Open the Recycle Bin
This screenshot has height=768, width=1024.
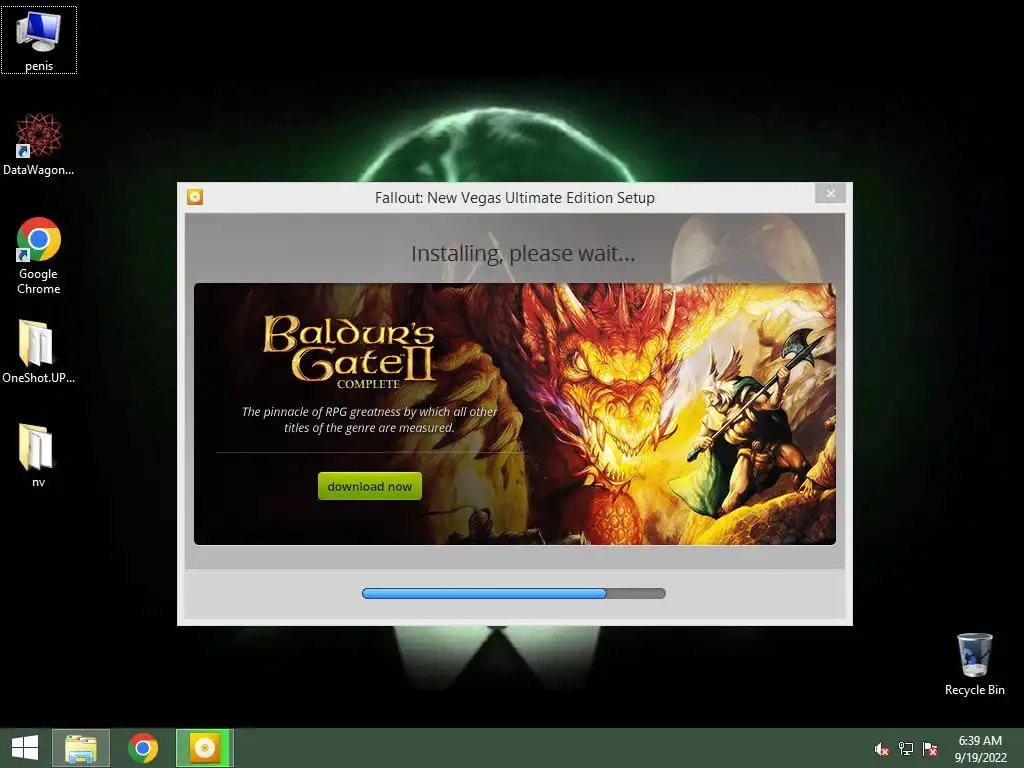pyautogui.click(x=974, y=664)
